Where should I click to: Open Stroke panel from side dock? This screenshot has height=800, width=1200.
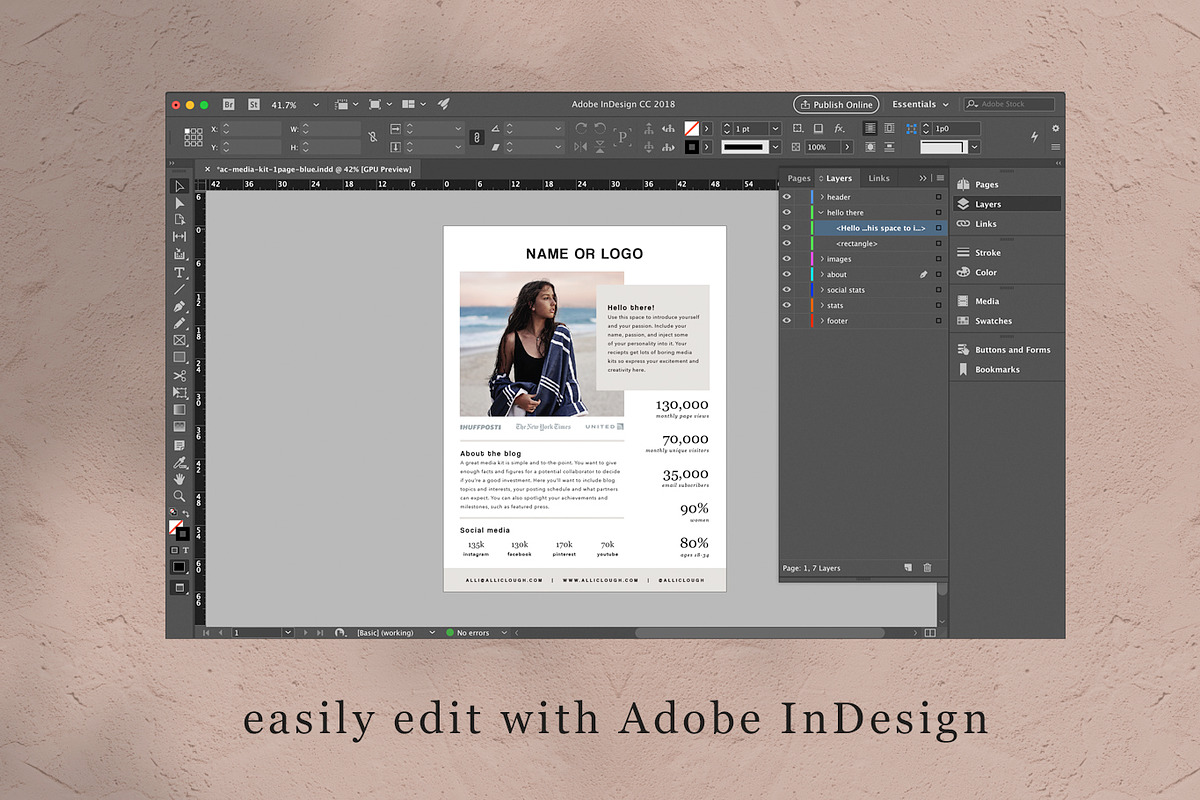[978, 253]
